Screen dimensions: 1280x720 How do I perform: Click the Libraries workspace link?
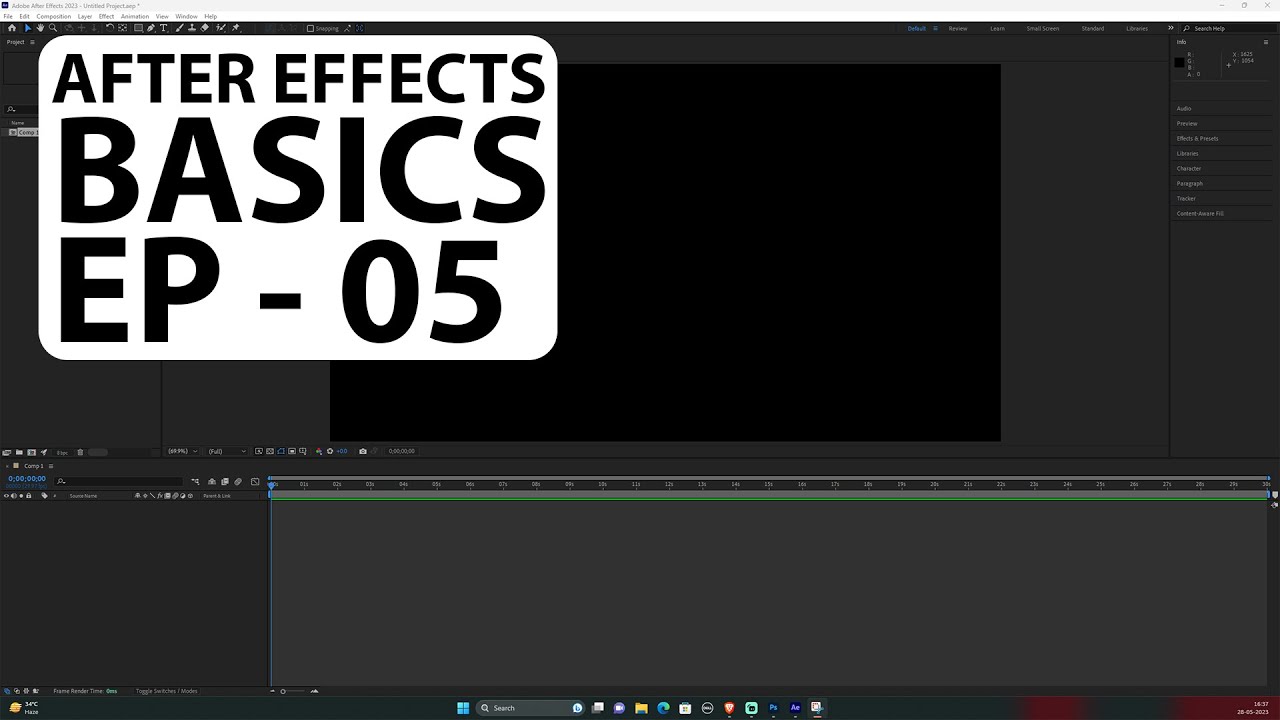point(1137,28)
